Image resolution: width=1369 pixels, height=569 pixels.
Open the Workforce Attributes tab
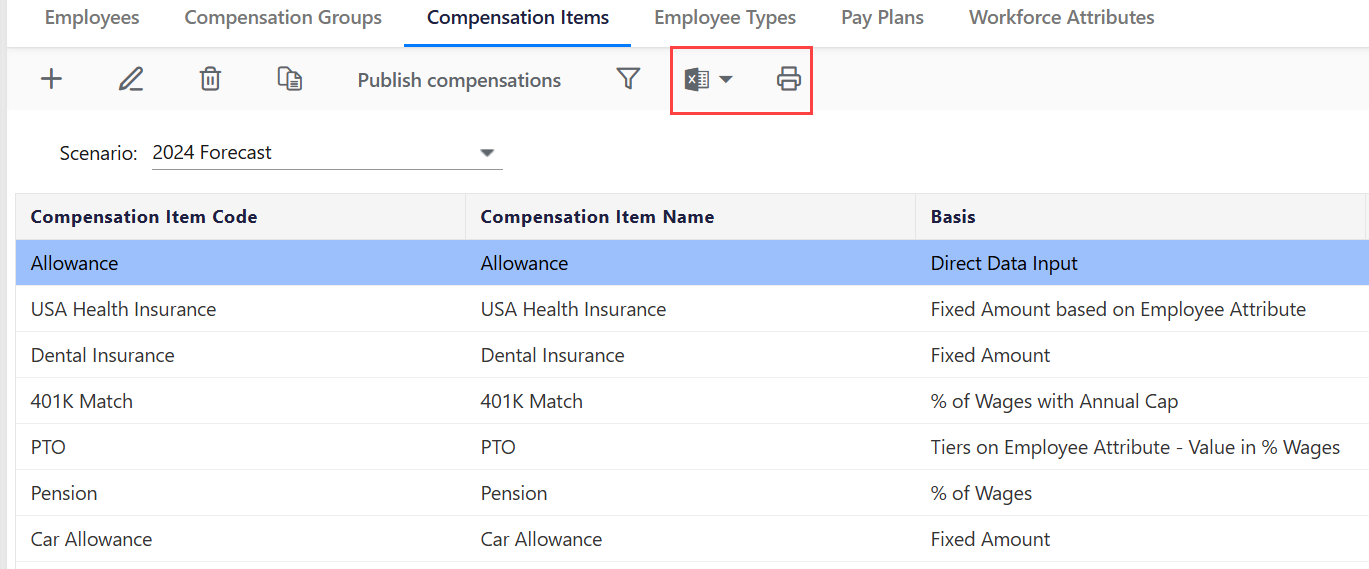point(1061,17)
